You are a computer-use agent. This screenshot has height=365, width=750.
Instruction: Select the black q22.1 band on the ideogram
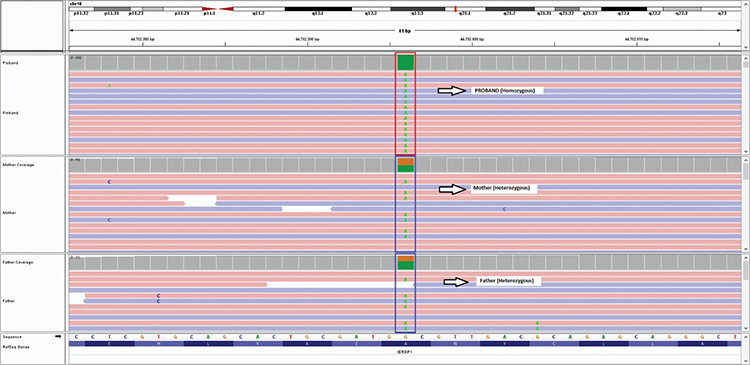tap(624, 9)
